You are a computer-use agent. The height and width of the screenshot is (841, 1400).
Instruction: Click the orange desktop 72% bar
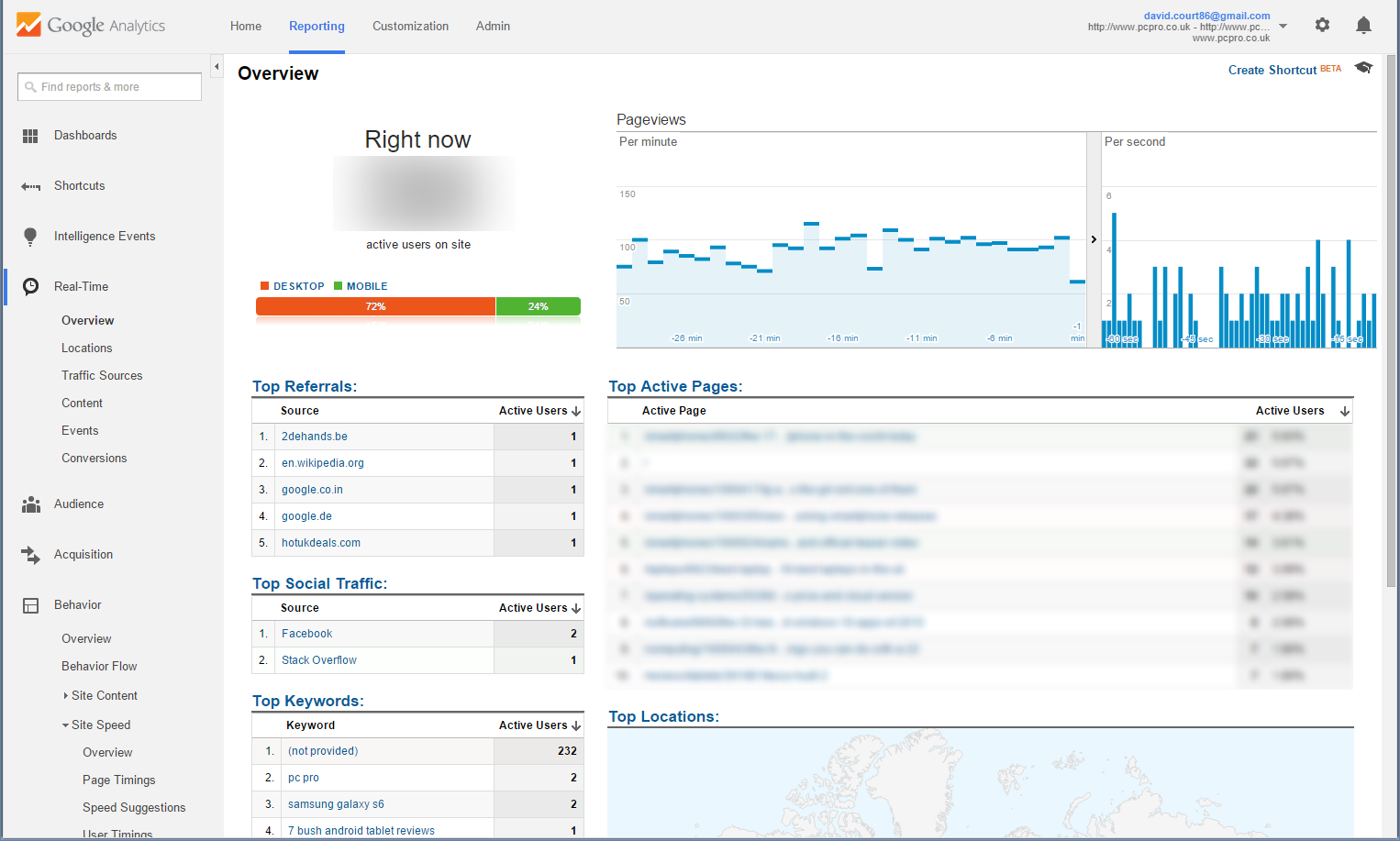[375, 306]
